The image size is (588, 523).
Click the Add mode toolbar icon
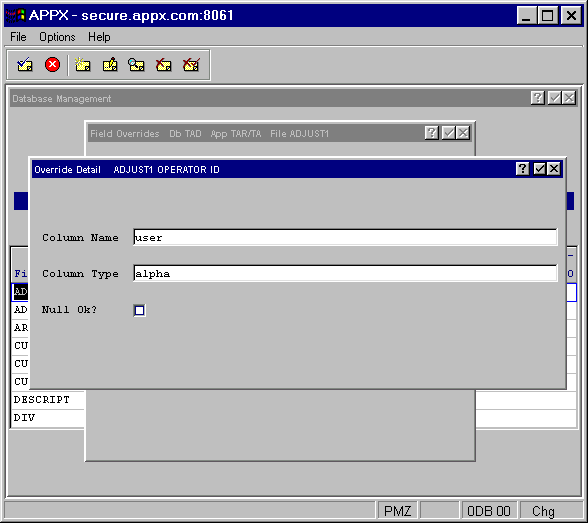tap(82, 65)
